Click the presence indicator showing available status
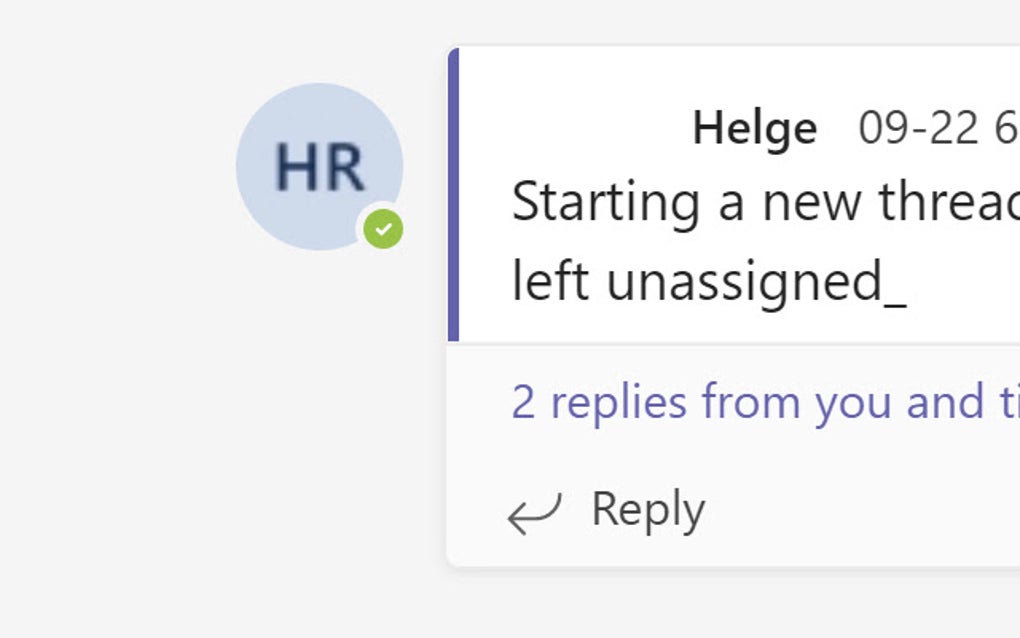1020x638 pixels. (384, 228)
